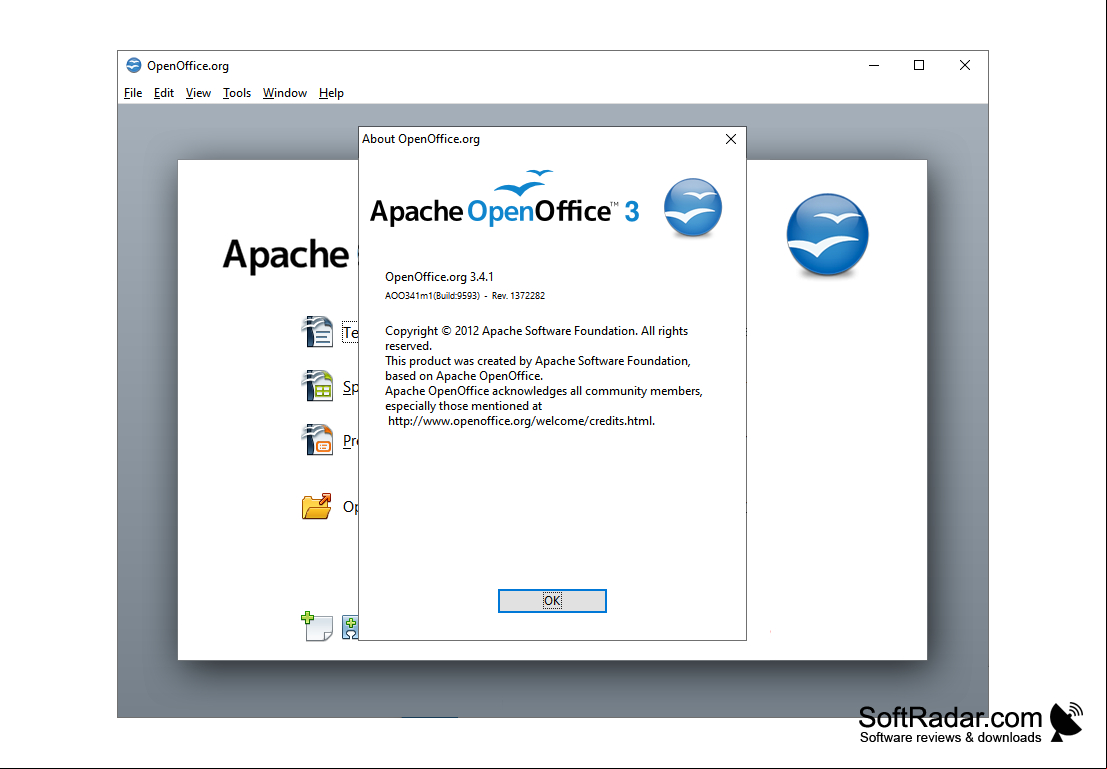This screenshot has height=769, width=1107.
Task: Click the seagull globe logo in About dialog
Action: [693, 208]
